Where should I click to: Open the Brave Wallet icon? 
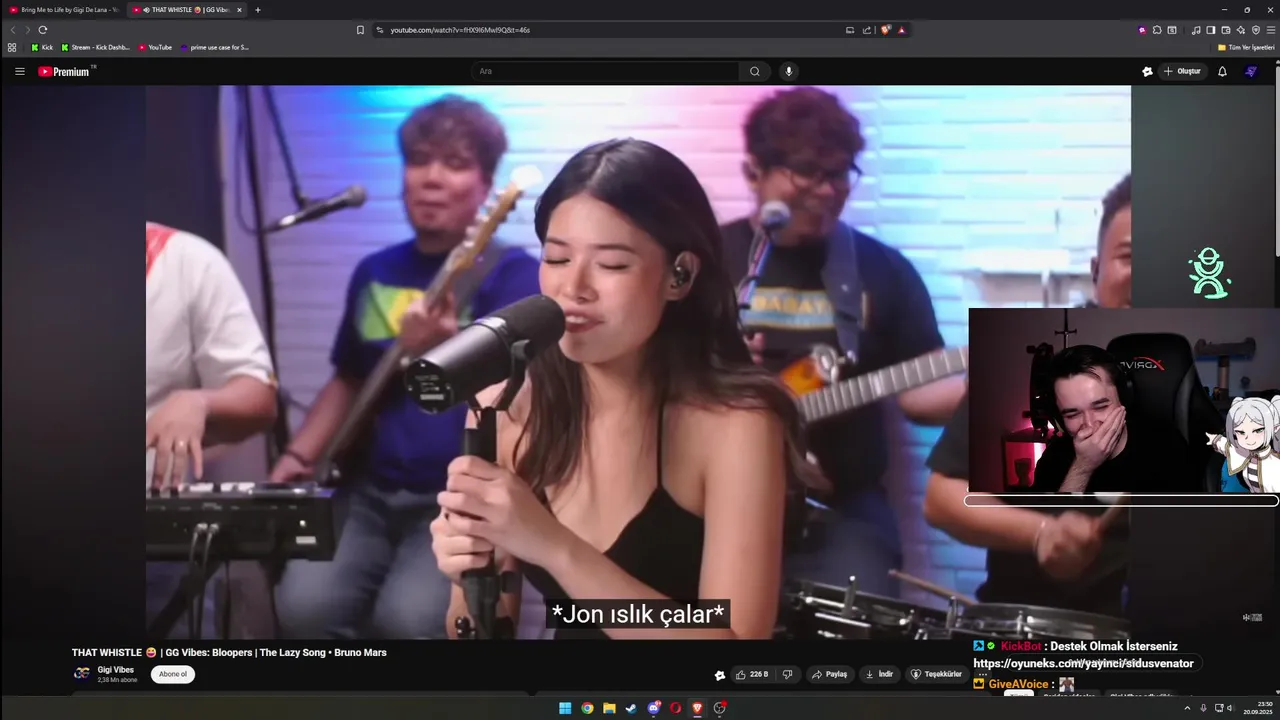click(1226, 30)
